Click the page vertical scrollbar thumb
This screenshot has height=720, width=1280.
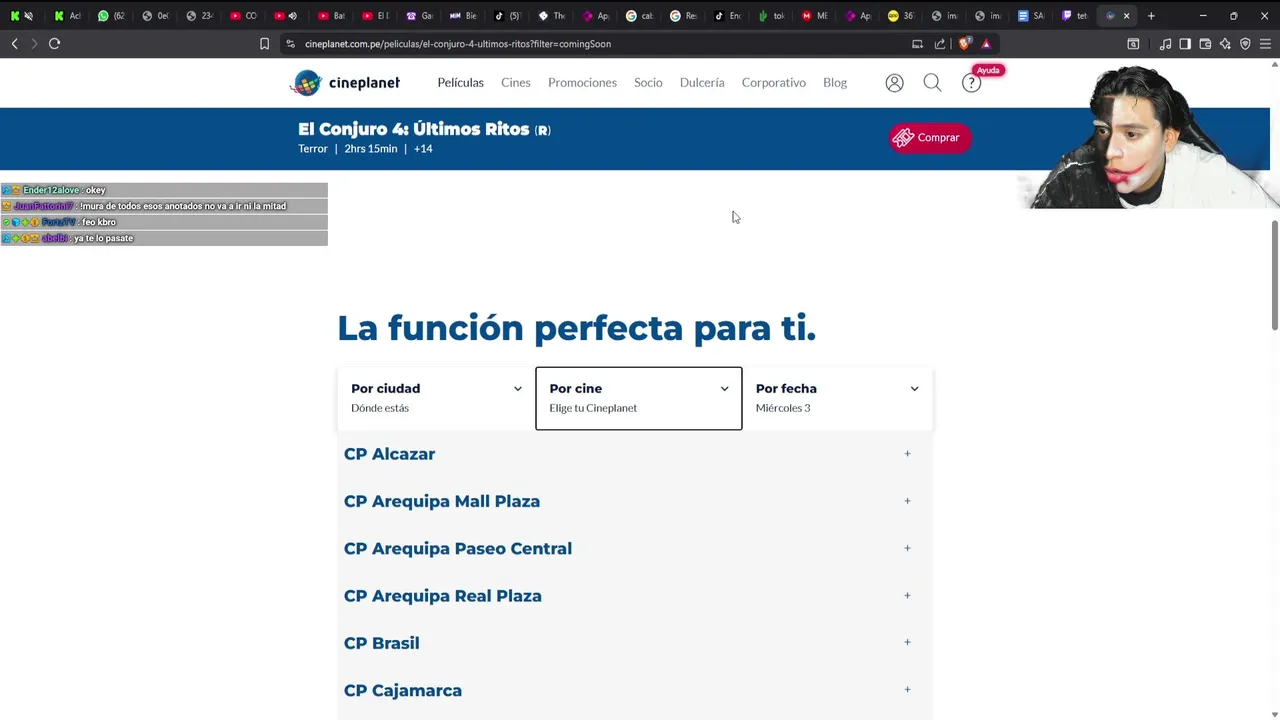click(1274, 274)
